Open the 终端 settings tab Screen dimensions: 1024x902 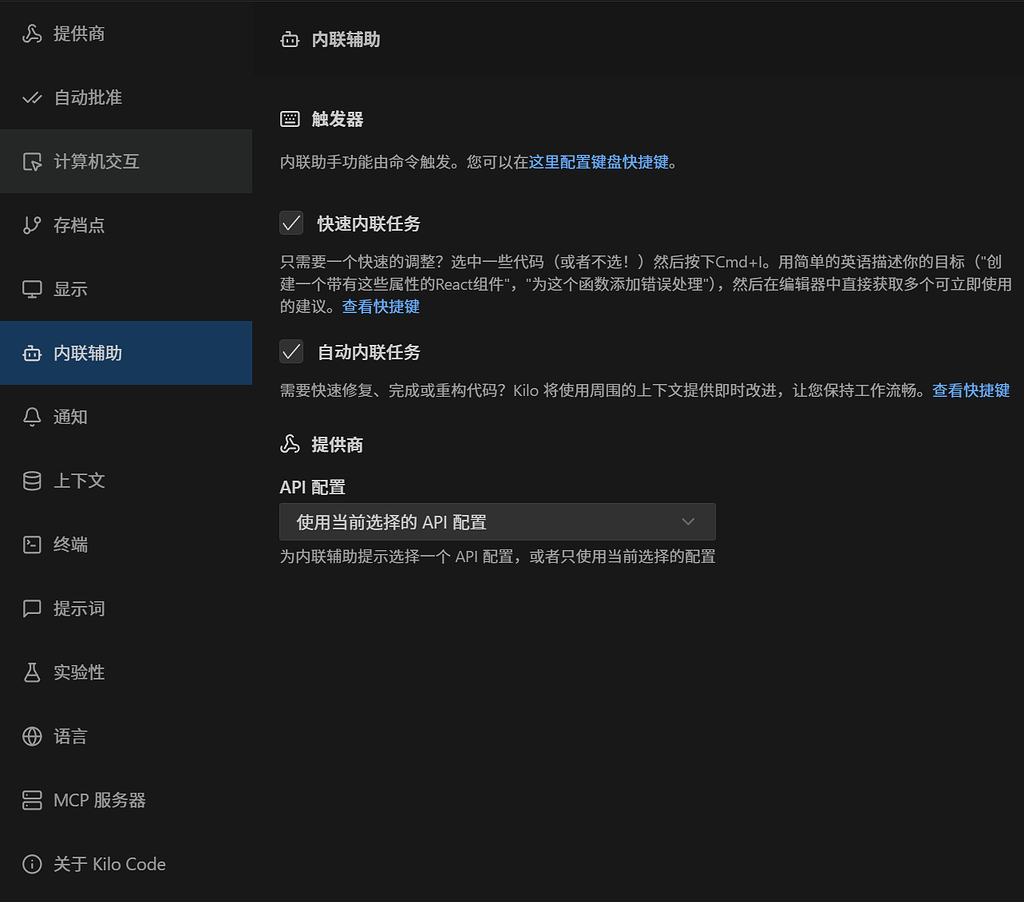pyautogui.click(x=126, y=545)
